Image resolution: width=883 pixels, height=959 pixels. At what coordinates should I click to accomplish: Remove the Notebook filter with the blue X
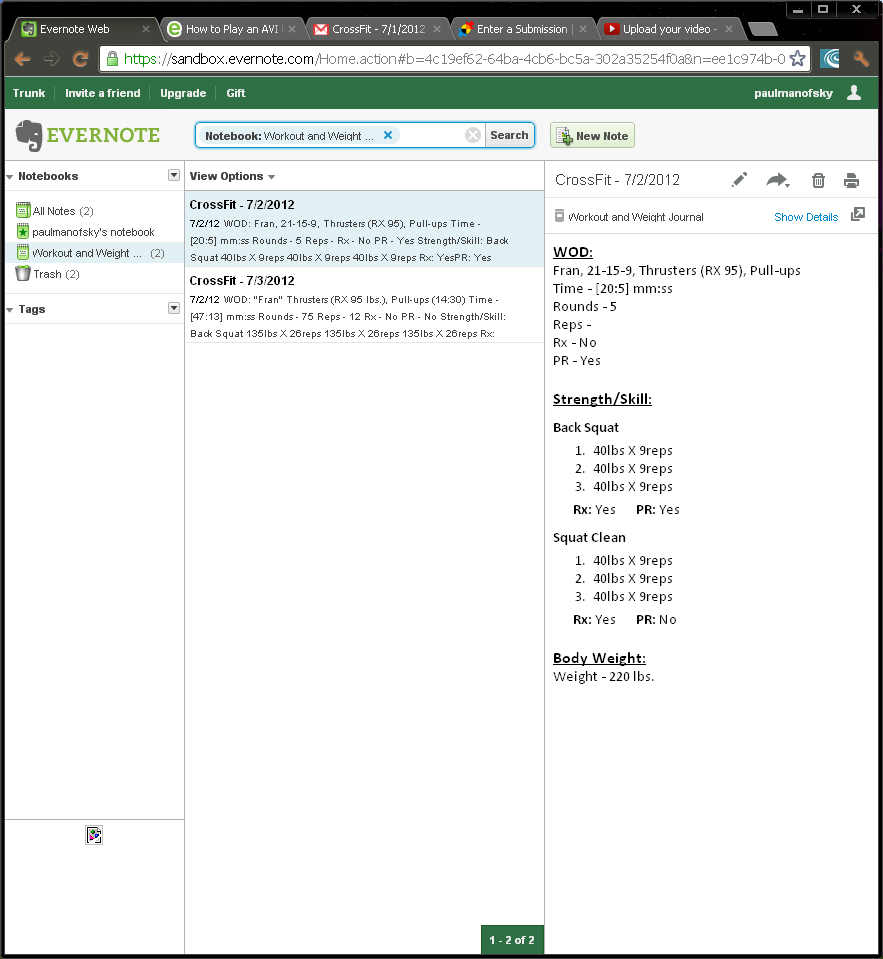388,135
